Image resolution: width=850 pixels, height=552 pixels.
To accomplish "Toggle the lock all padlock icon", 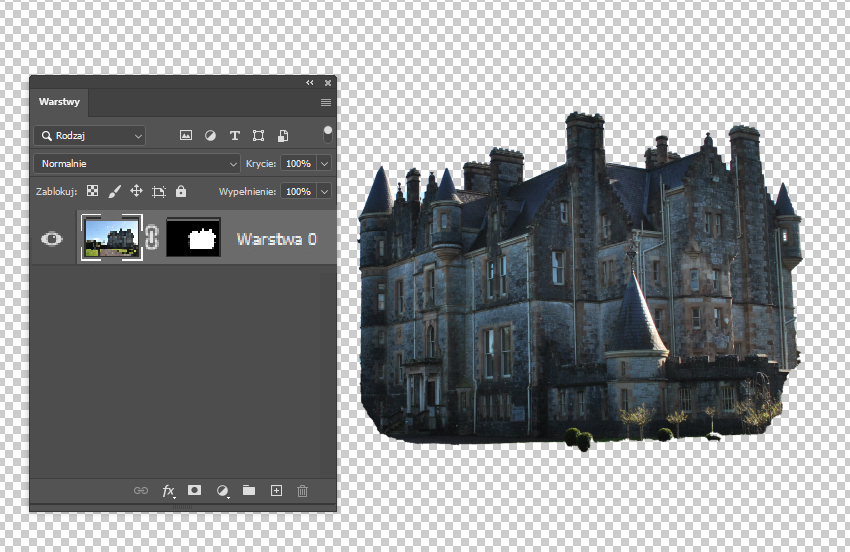I will pyautogui.click(x=181, y=191).
